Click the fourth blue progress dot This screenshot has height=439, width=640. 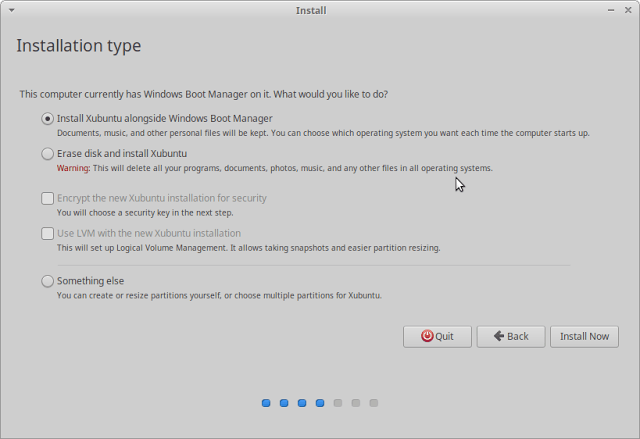pos(320,403)
